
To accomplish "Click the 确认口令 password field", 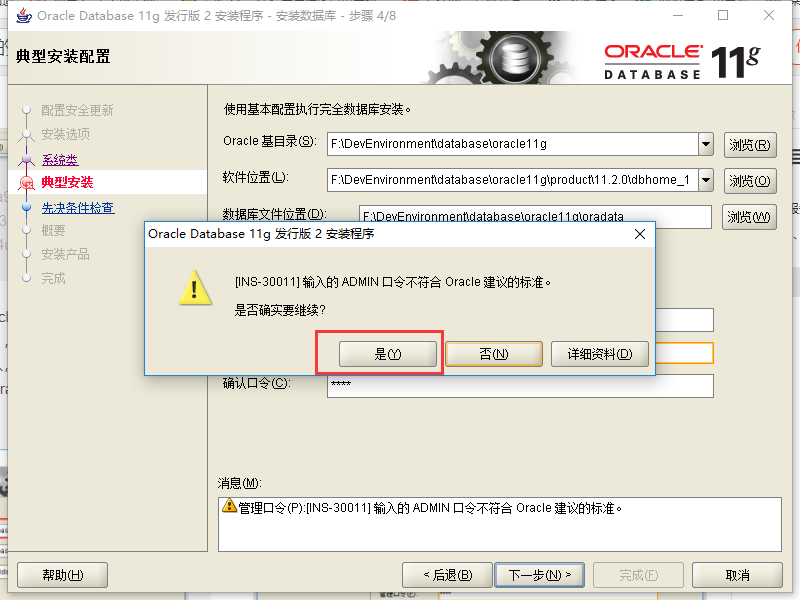I will (520, 386).
